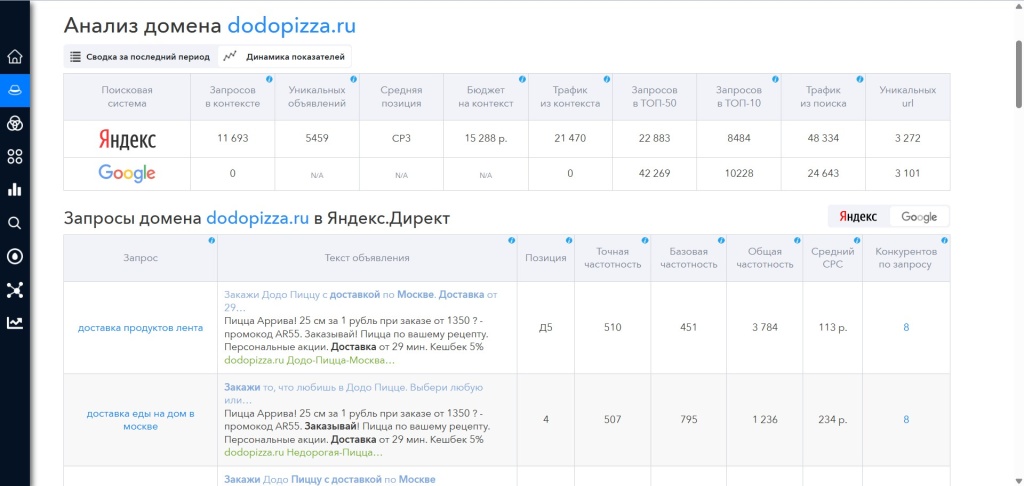Open the network nodes sidebar icon

[x=14, y=290]
